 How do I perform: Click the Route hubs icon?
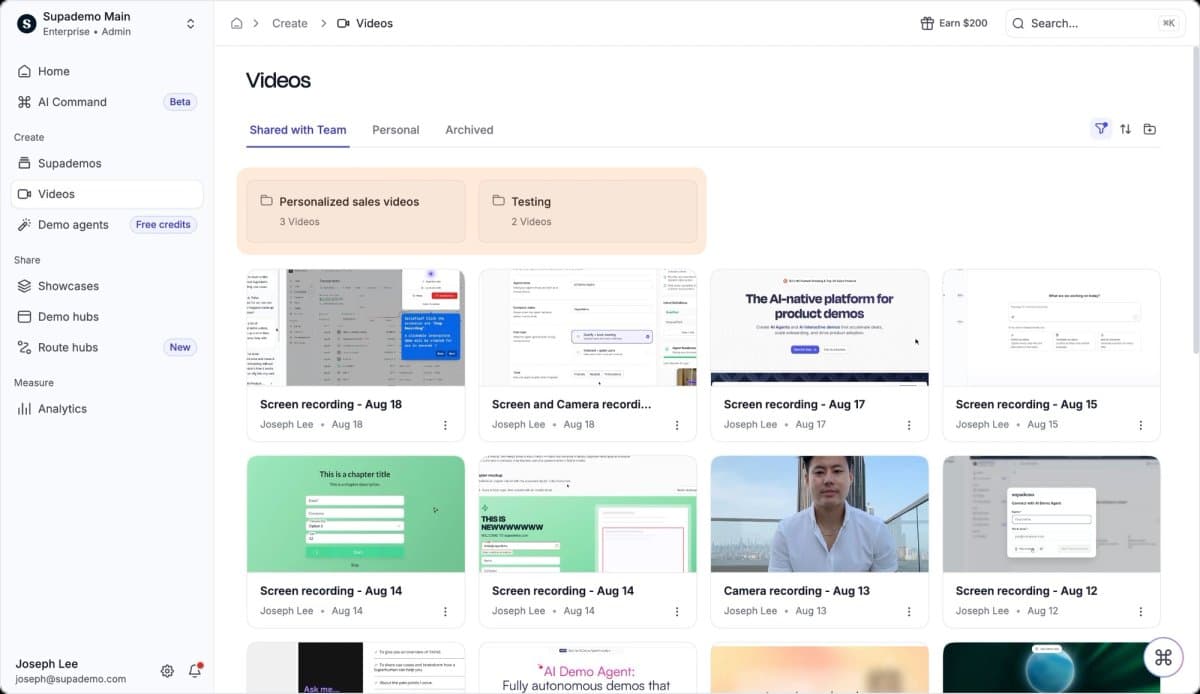coord(25,347)
